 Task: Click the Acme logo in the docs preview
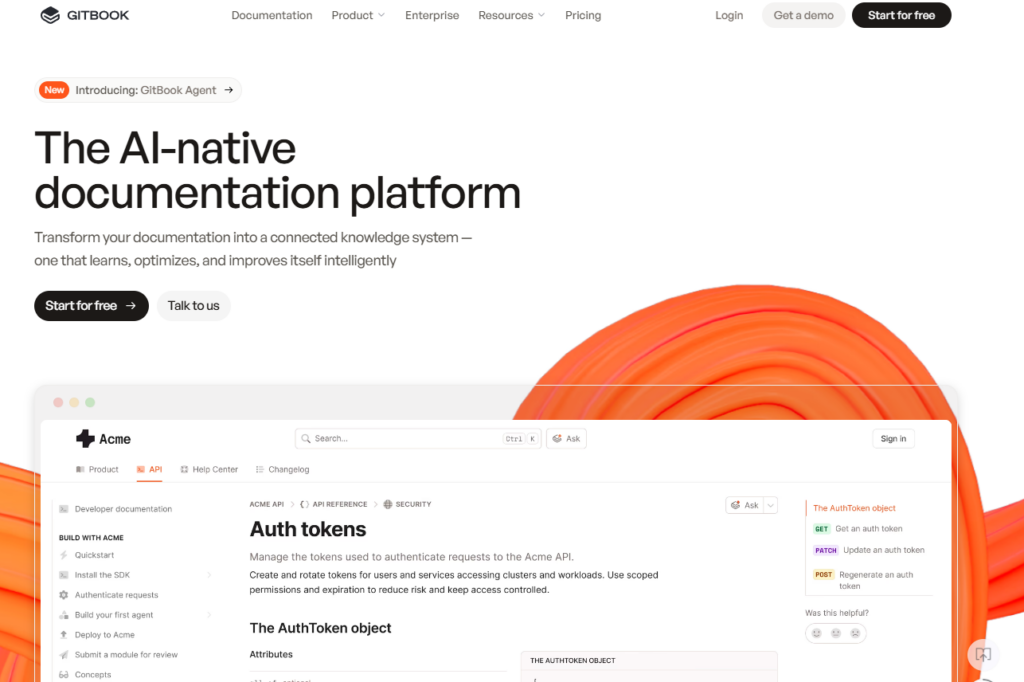pos(86,438)
